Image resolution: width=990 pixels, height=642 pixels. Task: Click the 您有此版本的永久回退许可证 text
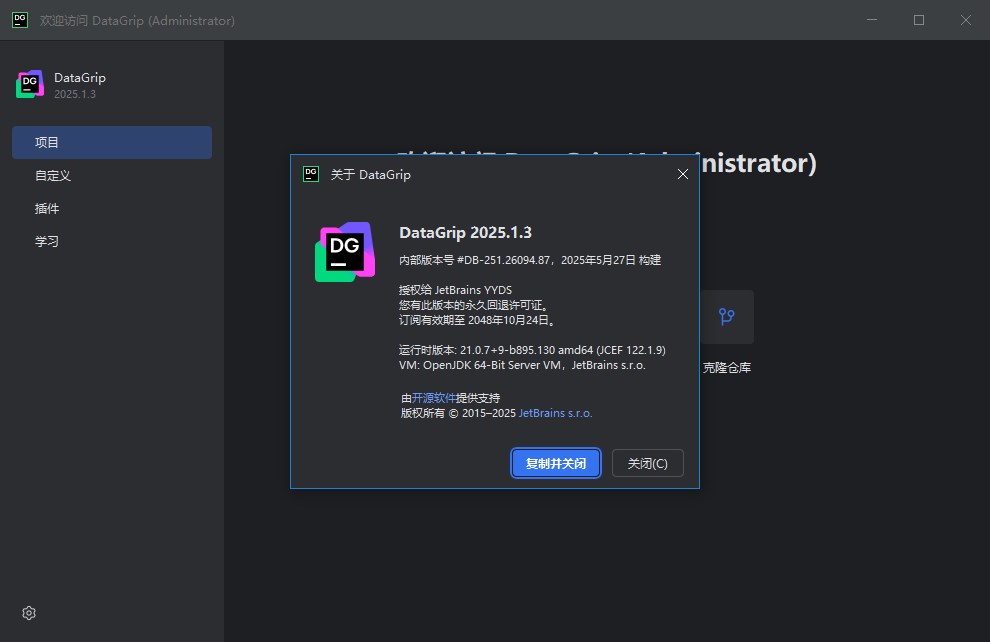click(474, 305)
